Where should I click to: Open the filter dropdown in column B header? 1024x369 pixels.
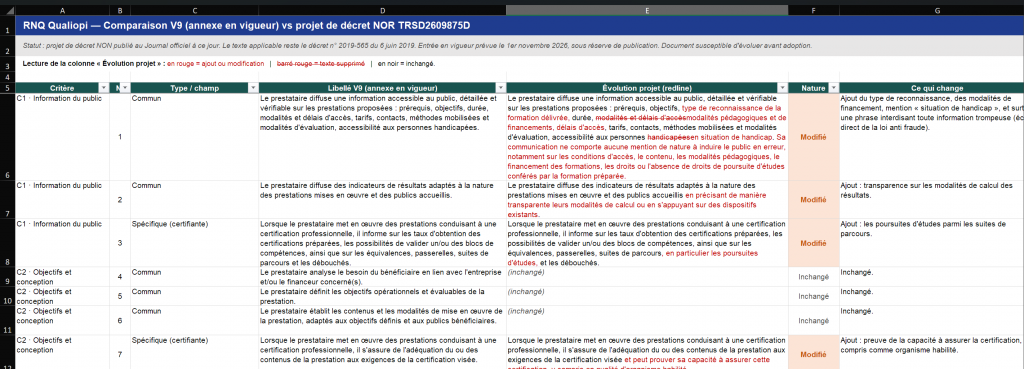click(x=125, y=88)
